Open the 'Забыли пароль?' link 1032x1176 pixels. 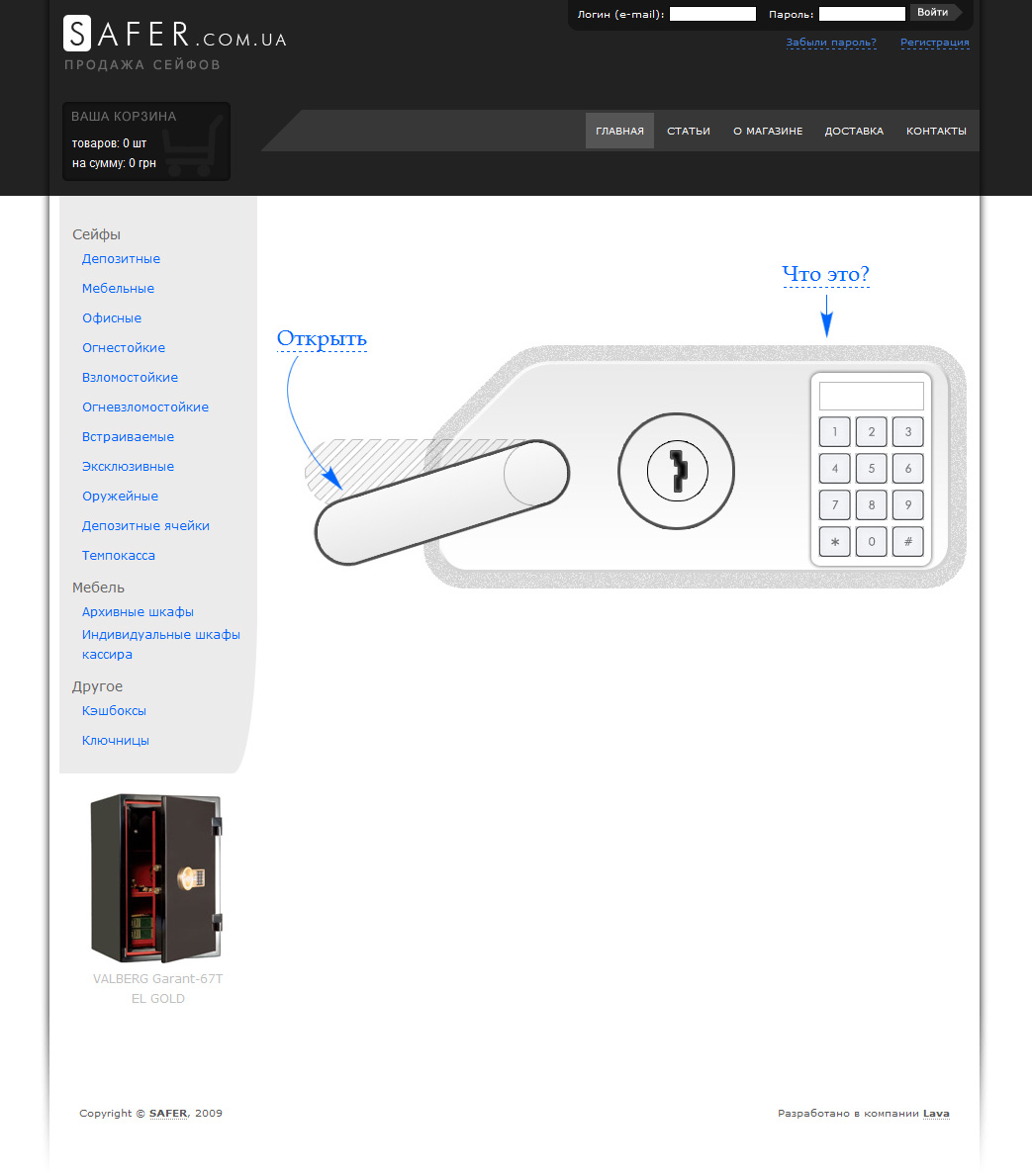(831, 42)
